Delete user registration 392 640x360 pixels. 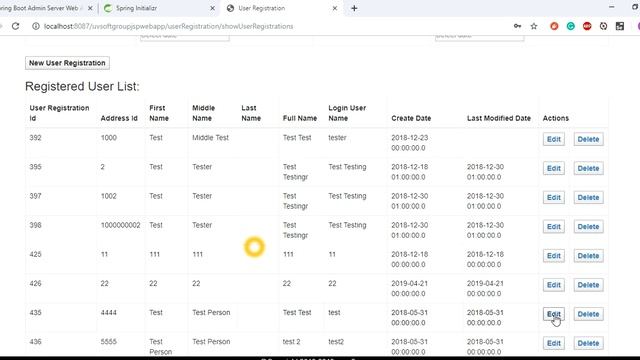(588, 139)
